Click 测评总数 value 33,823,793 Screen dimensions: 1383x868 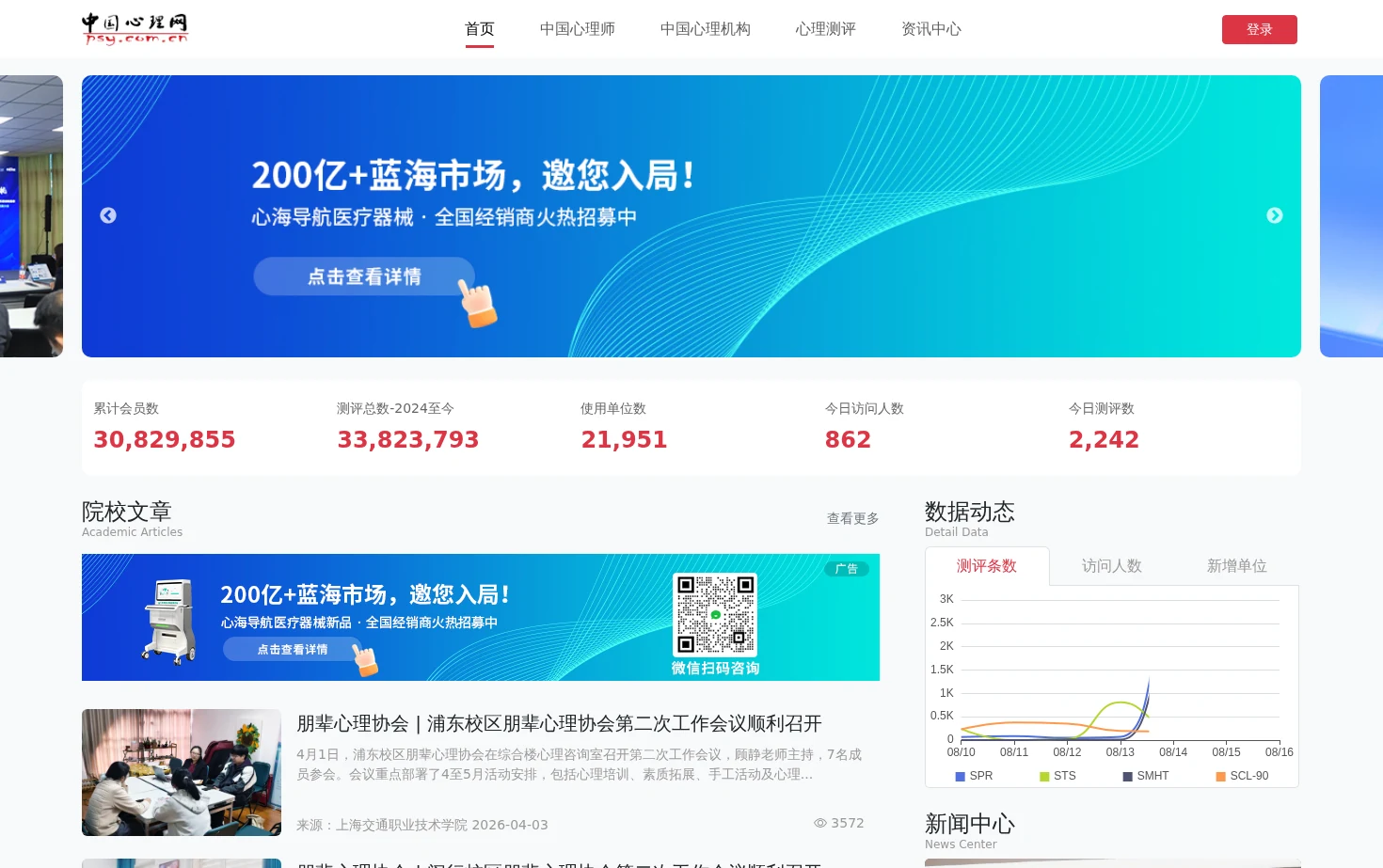coord(408,439)
